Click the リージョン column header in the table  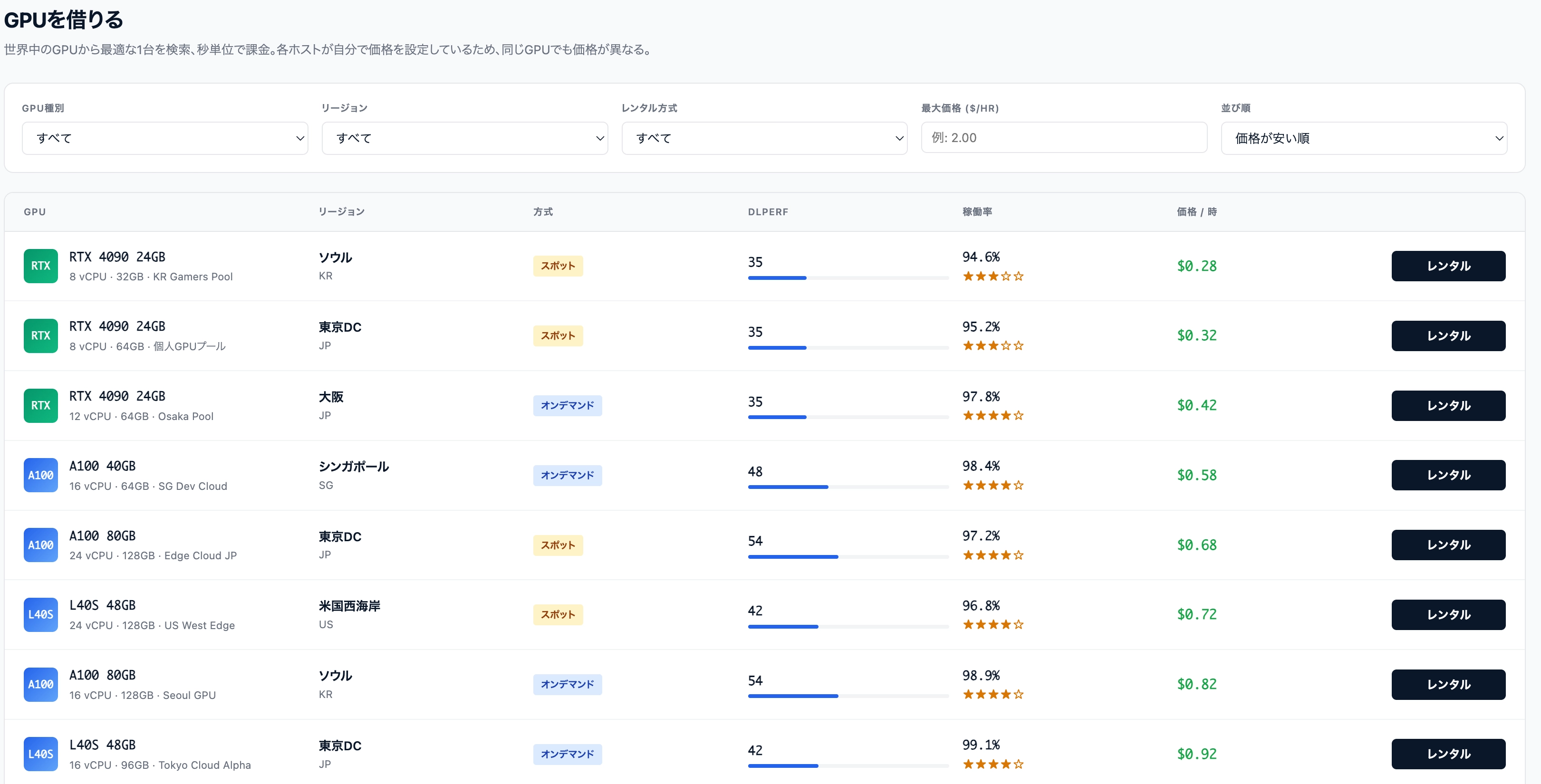pos(342,212)
